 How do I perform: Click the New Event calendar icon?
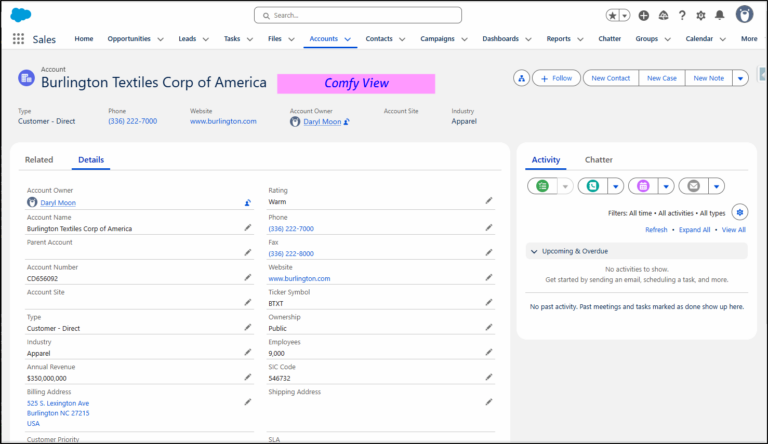(x=643, y=186)
